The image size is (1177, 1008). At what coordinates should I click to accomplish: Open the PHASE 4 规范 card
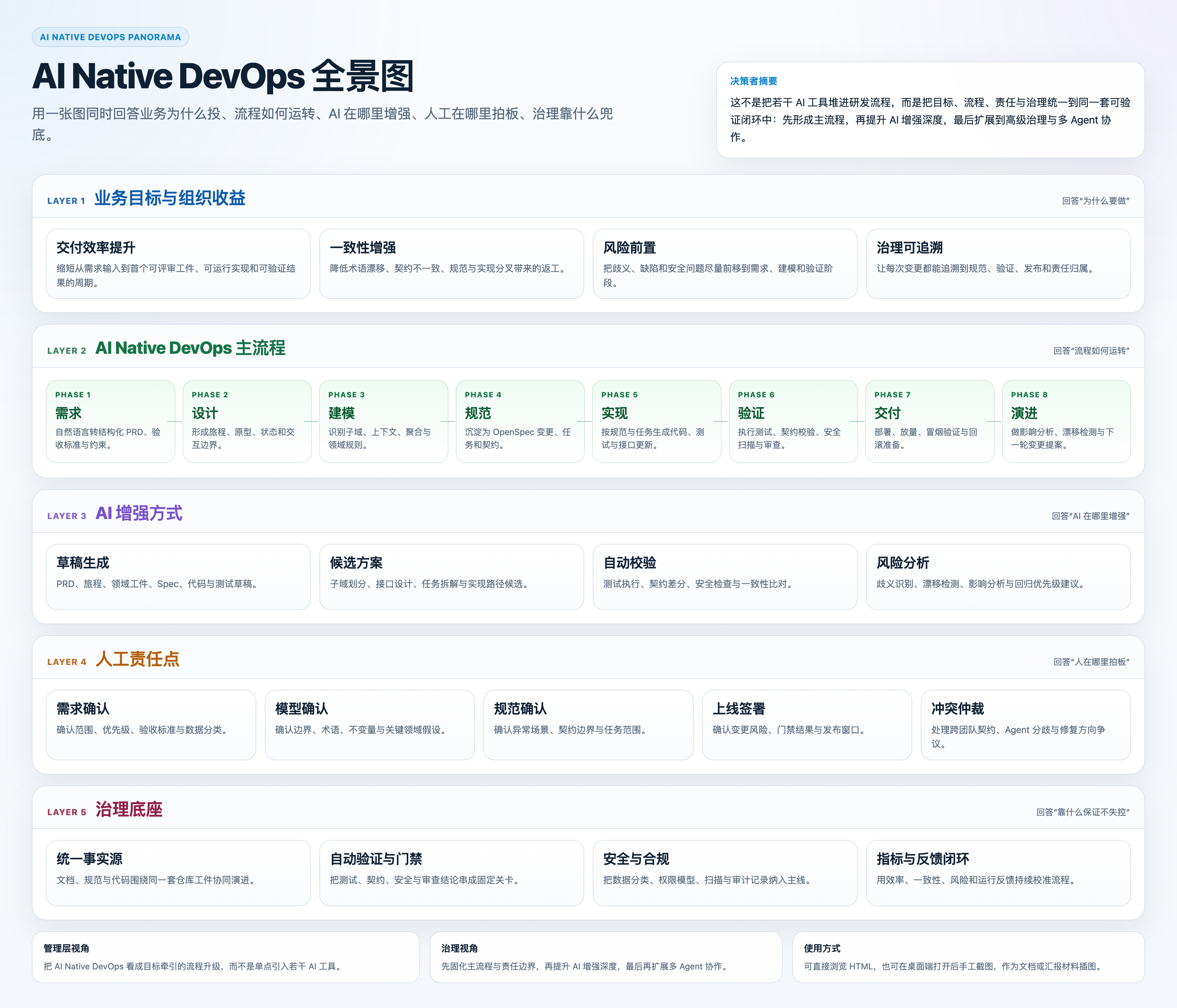click(x=520, y=421)
